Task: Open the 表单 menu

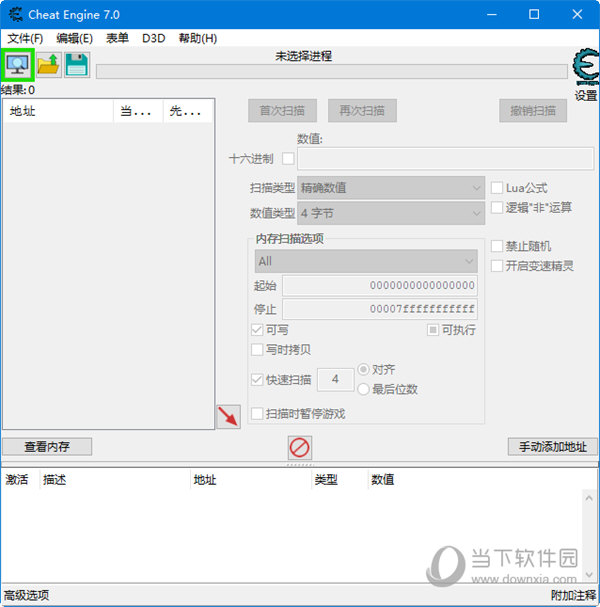Action: click(x=117, y=38)
